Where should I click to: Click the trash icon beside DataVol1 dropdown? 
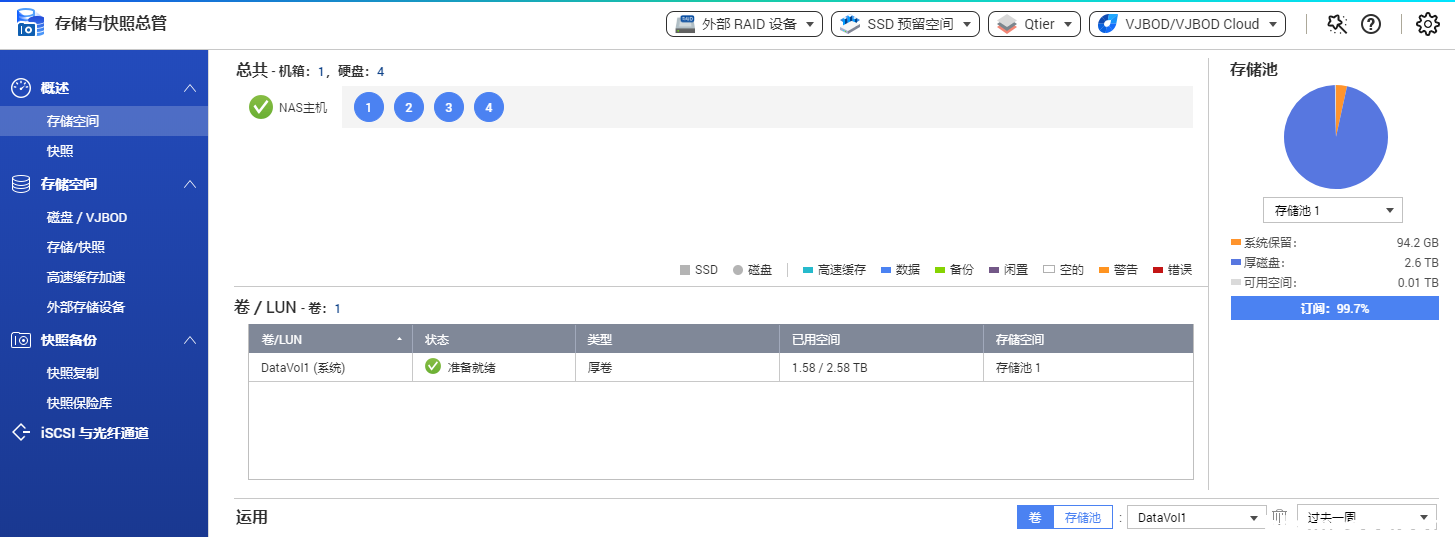tap(1279, 517)
